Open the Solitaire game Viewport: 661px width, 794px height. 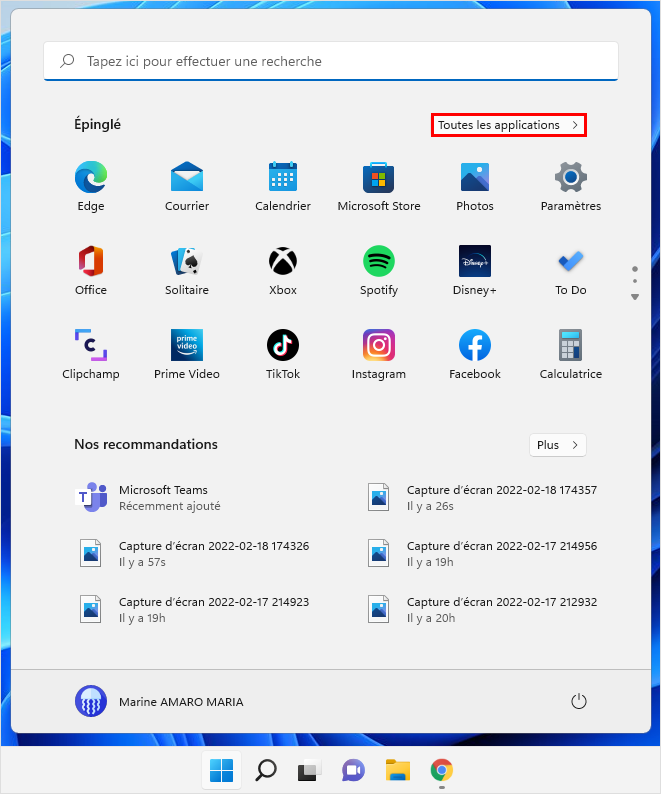click(187, 270)
